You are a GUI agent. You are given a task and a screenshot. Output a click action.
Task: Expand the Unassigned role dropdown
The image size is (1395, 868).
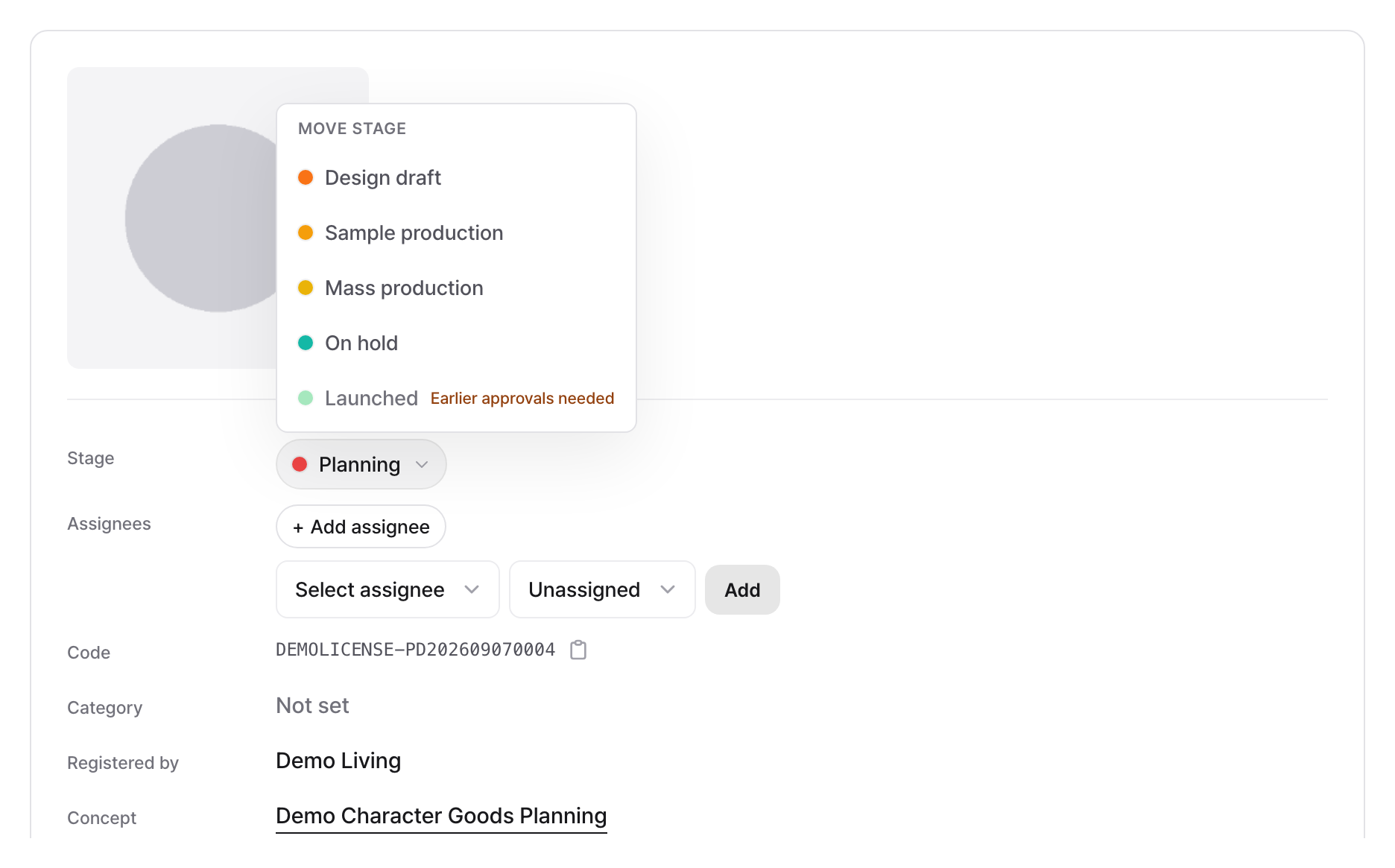pyautogui.click(x=602, y=589)
